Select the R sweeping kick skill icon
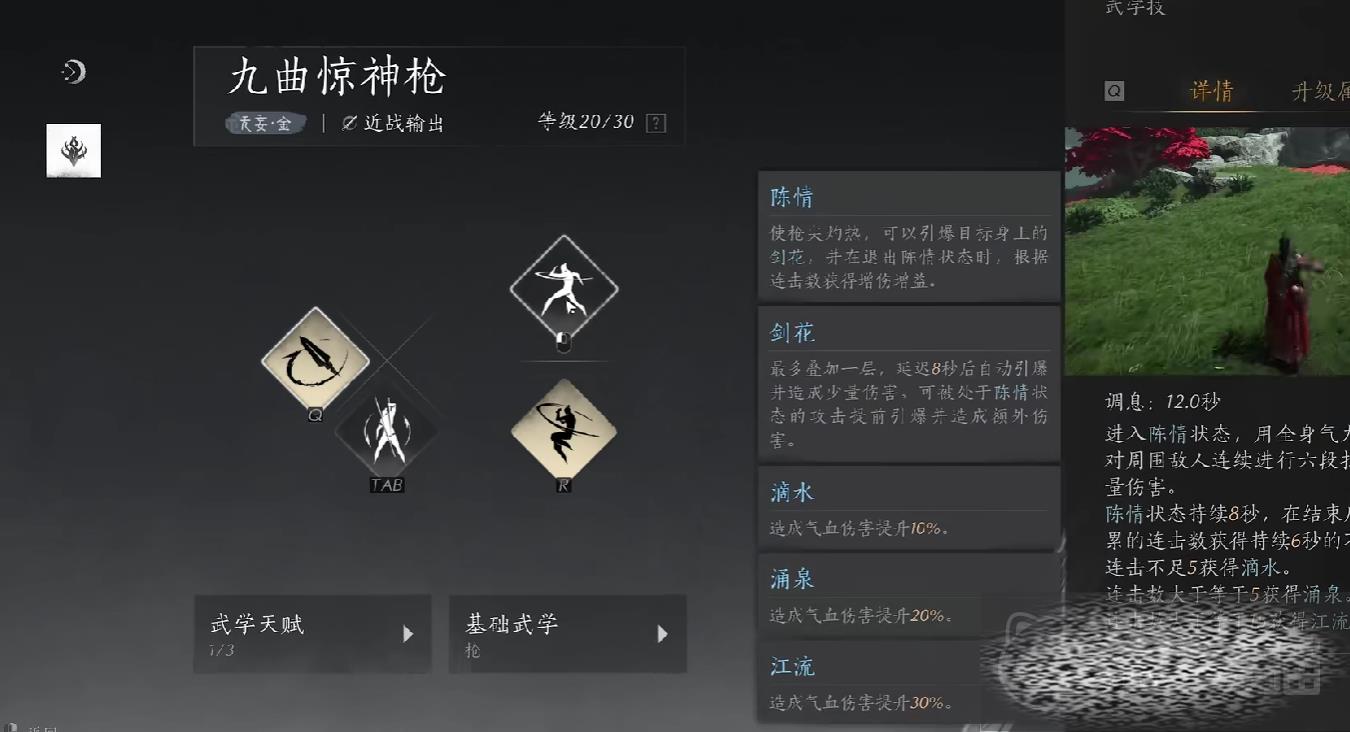The width and height of the screenshot is (1350, 732). (x=564, y=431)
